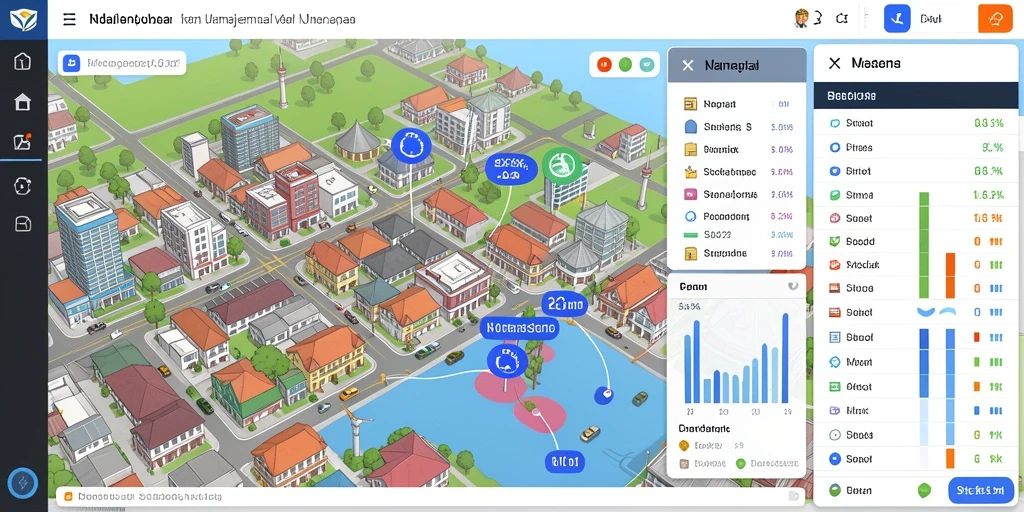Click the circular sync icon in the sidebar
The width and height of the screenshot is (1024, 512).
(22, 186)
